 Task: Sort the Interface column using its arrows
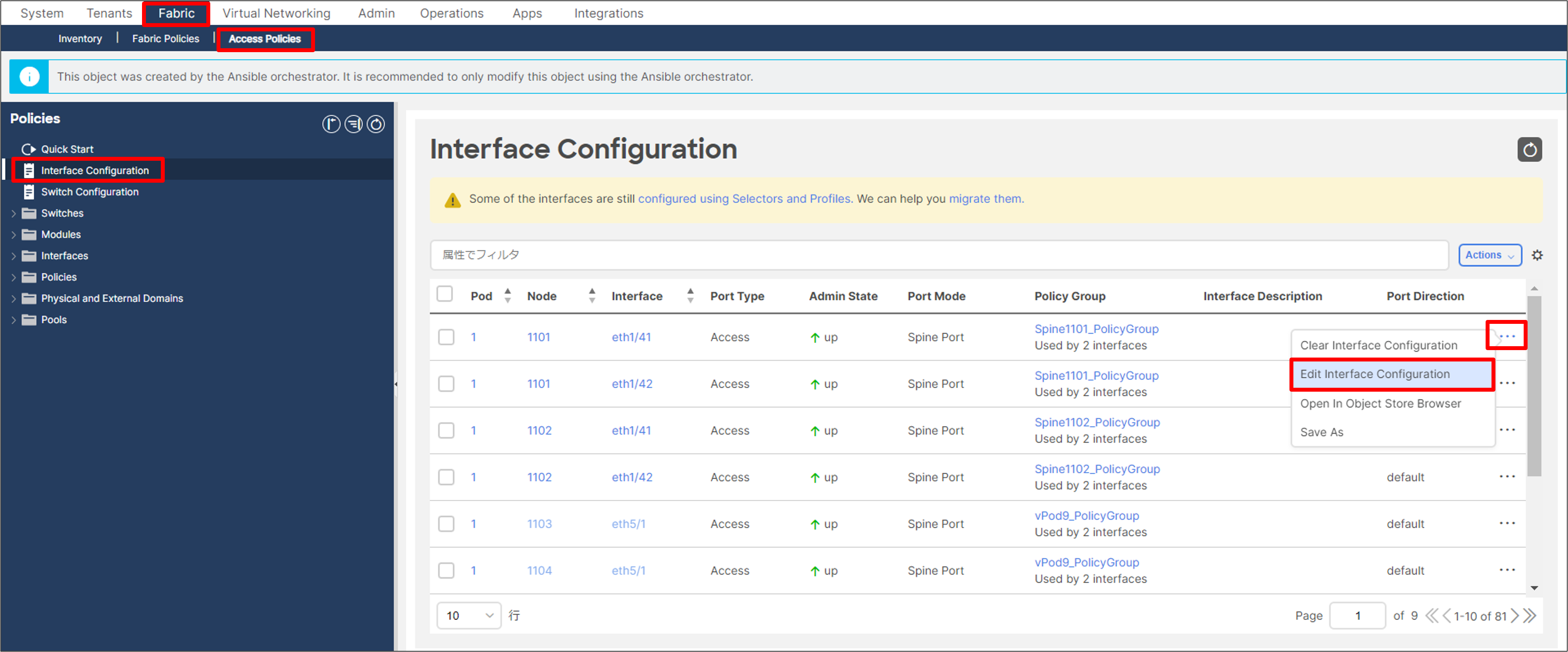coord(690,296)
